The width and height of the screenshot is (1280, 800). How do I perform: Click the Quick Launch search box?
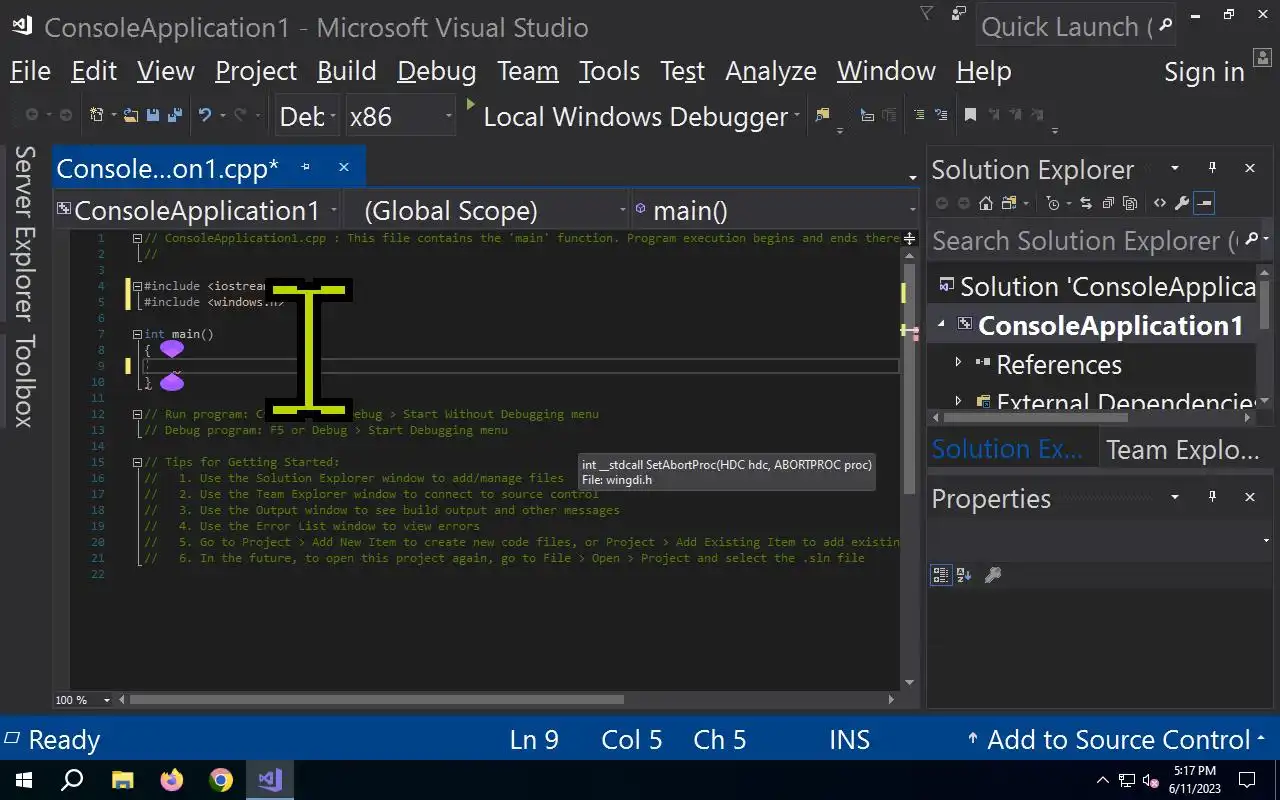[1076, 27]
